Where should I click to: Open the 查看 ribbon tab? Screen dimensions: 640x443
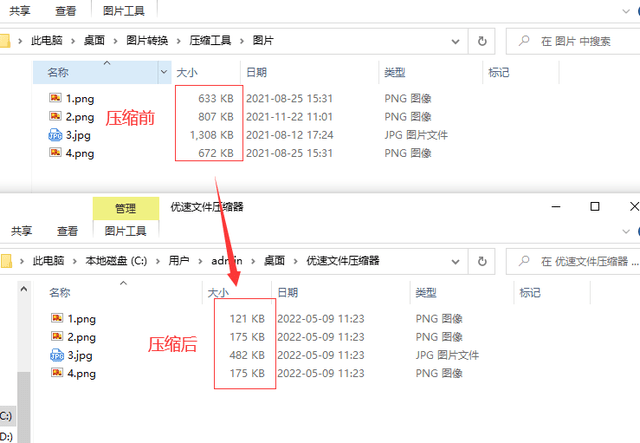[66, 11]
